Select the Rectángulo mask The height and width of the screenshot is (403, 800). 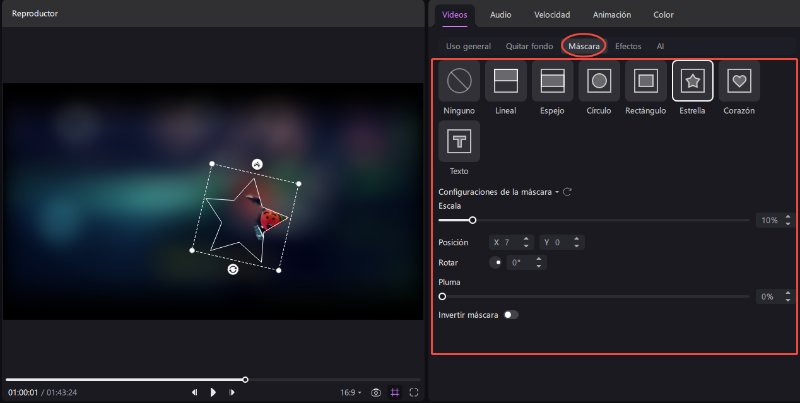(646, 81)
